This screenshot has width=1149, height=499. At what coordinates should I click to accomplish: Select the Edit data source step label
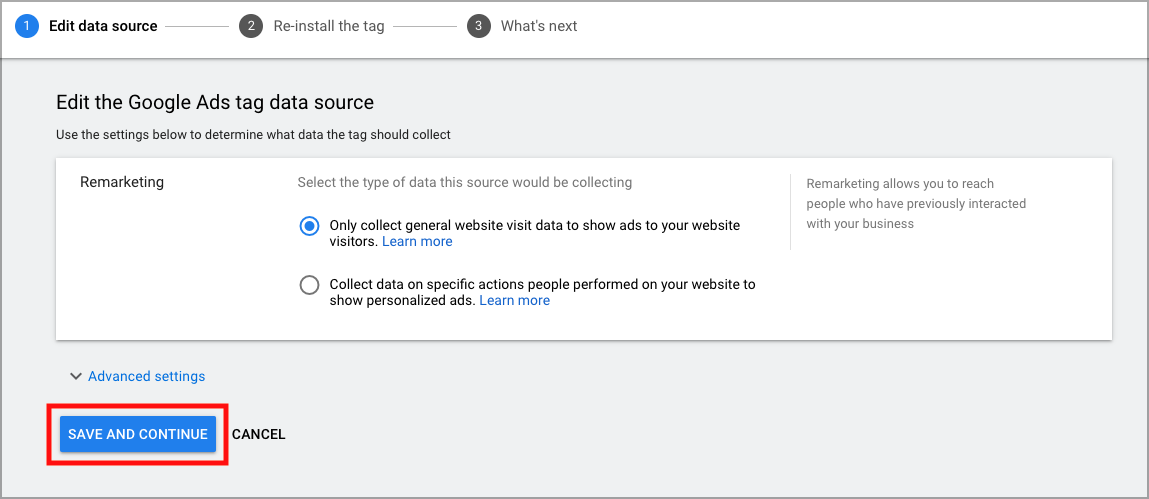103,26
